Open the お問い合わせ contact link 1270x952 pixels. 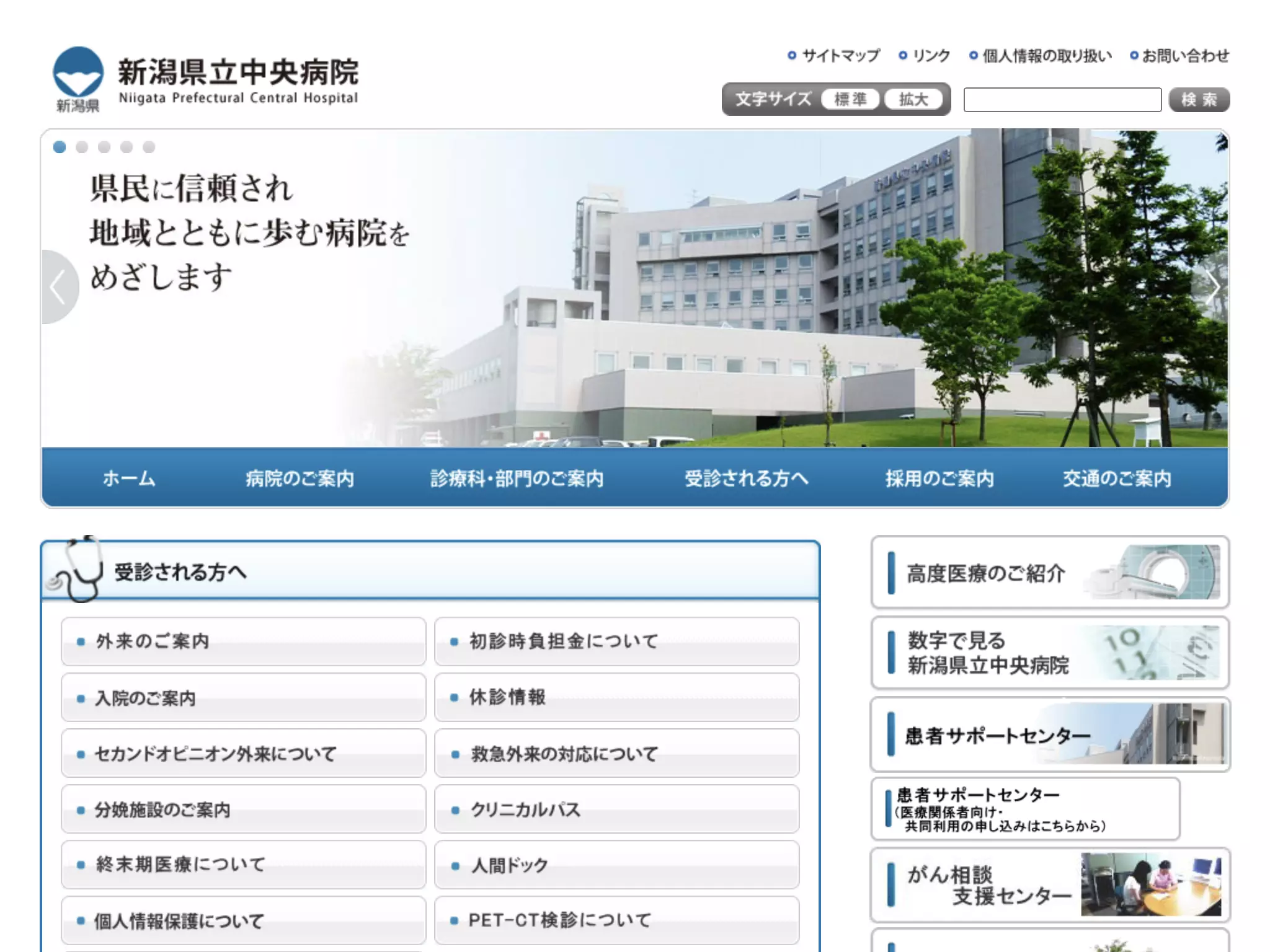pyautogui.click(x=1179, y=56)
